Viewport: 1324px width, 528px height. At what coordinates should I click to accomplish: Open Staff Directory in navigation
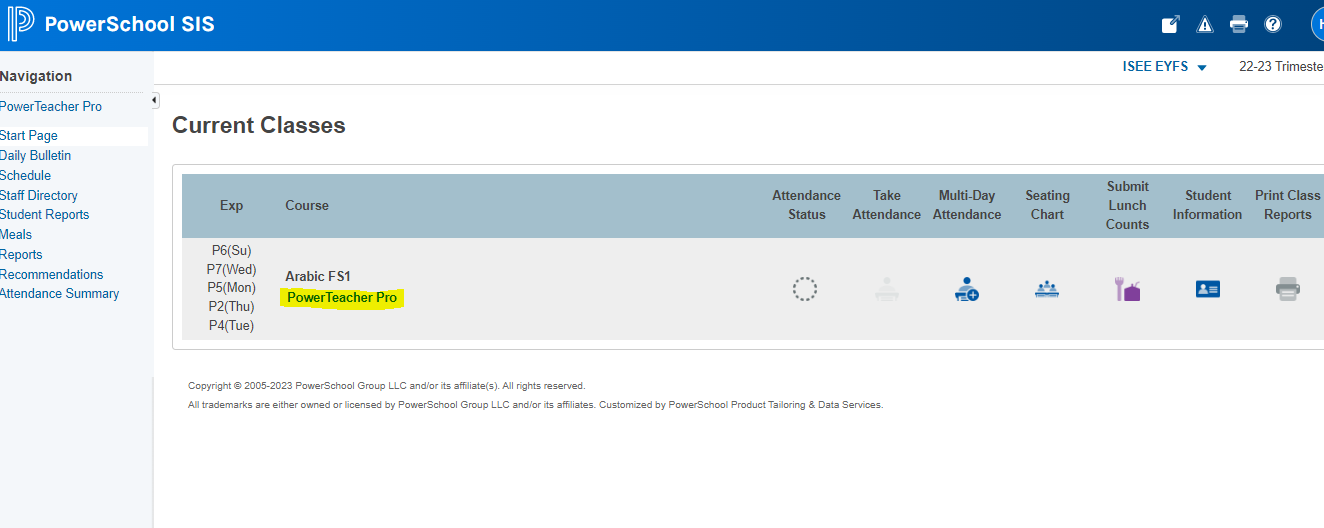click(x=39, y=196)
